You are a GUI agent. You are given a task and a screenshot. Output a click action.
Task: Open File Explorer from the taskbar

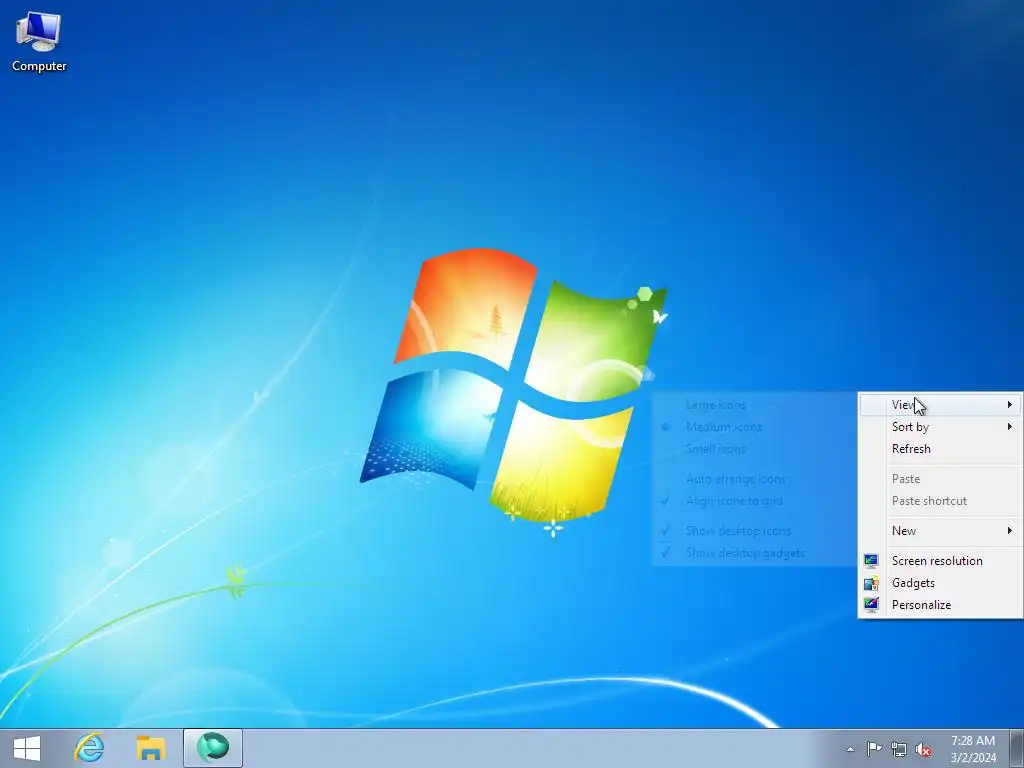tap(151, 748)
